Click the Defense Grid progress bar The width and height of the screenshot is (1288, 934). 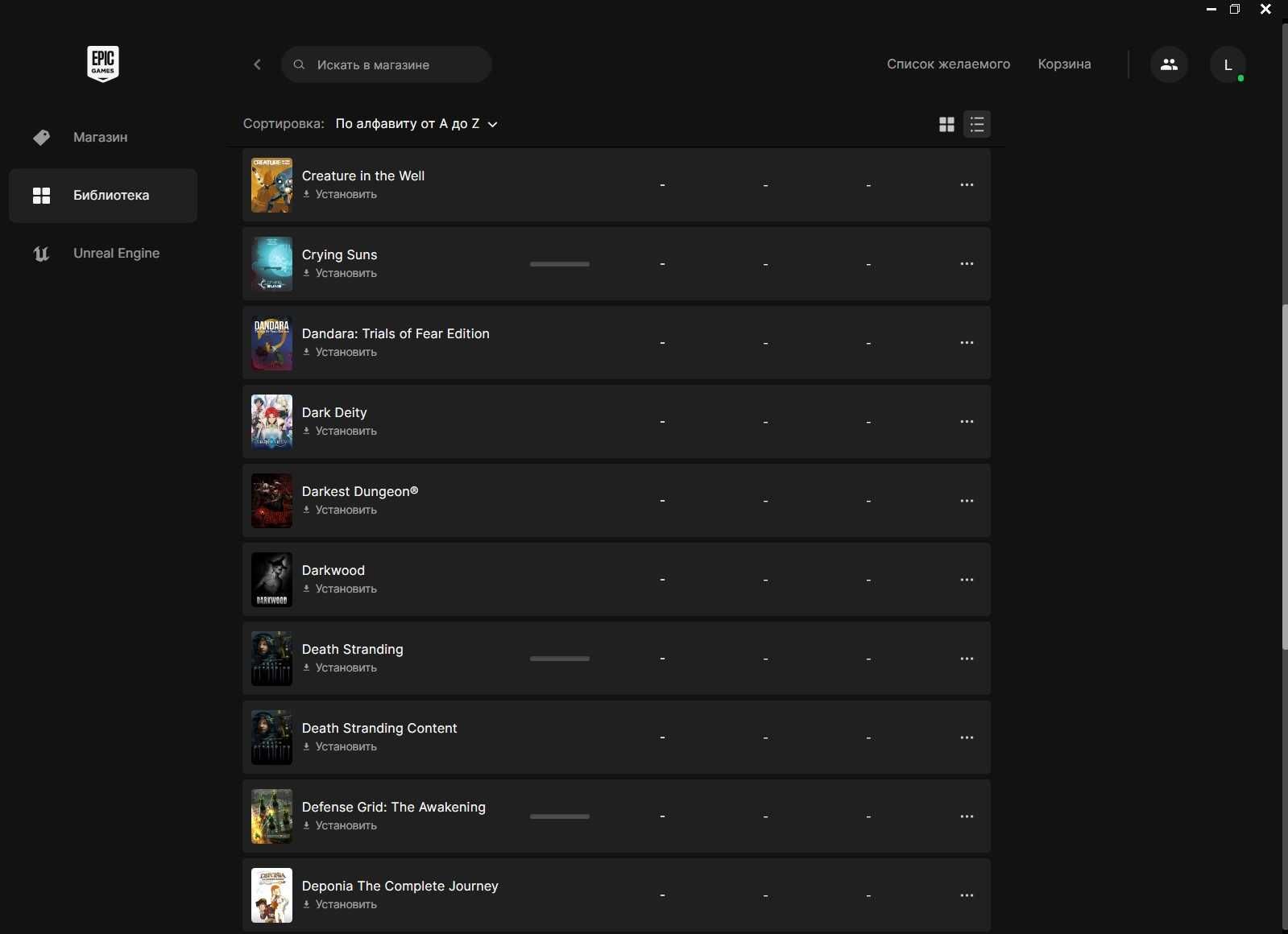click(x=560, y=816)
